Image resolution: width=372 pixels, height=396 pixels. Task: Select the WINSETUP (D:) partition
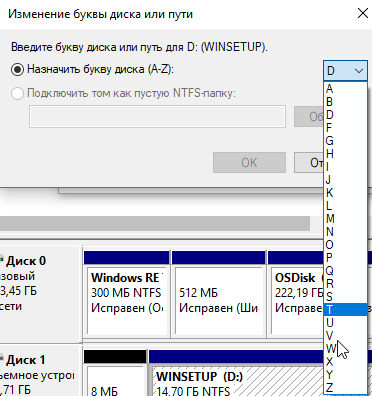(237, 373)
